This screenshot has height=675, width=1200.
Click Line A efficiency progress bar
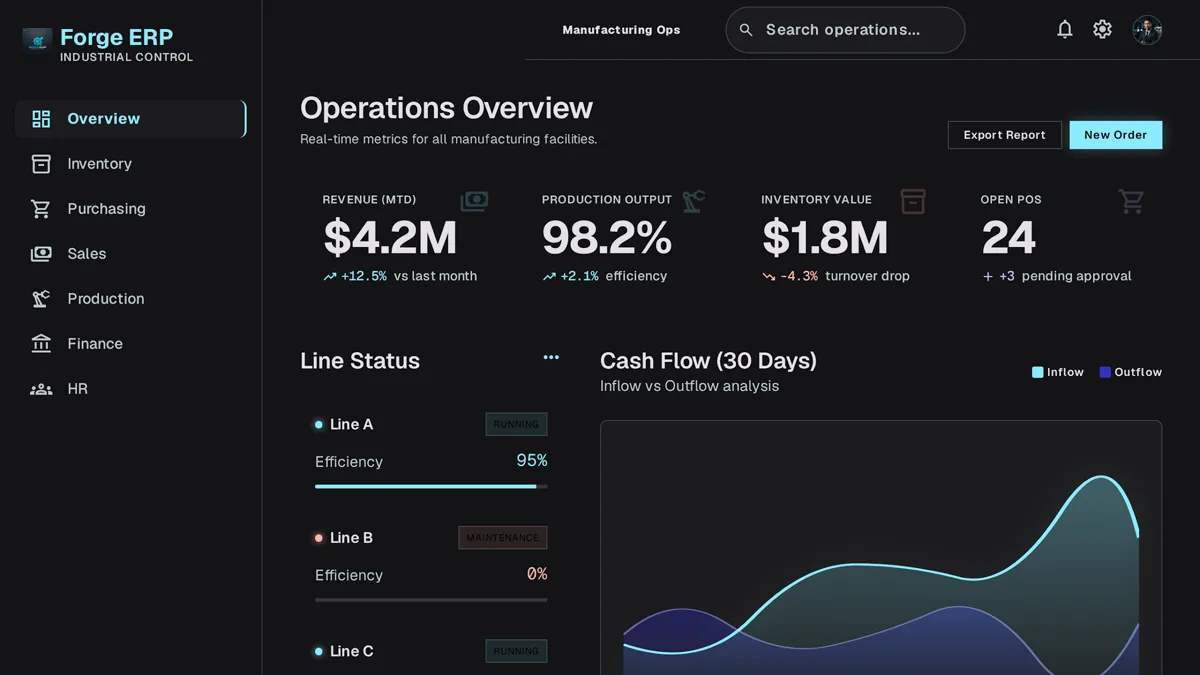pyautogui.click(x=431, y=487)
